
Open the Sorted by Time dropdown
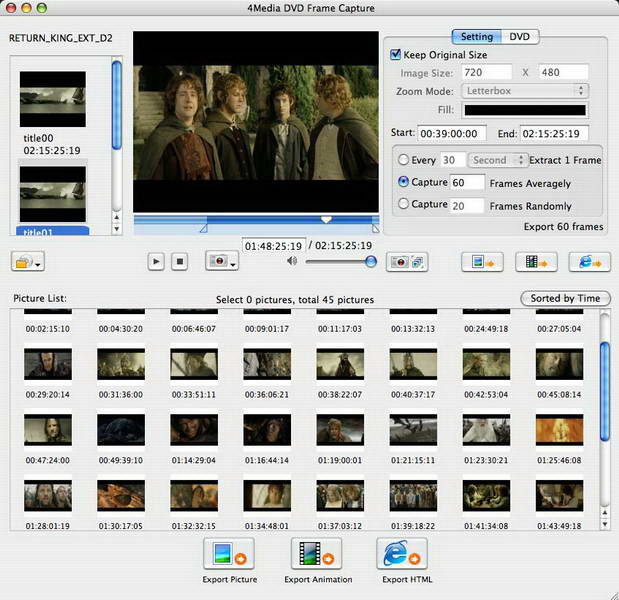point(566,298)
